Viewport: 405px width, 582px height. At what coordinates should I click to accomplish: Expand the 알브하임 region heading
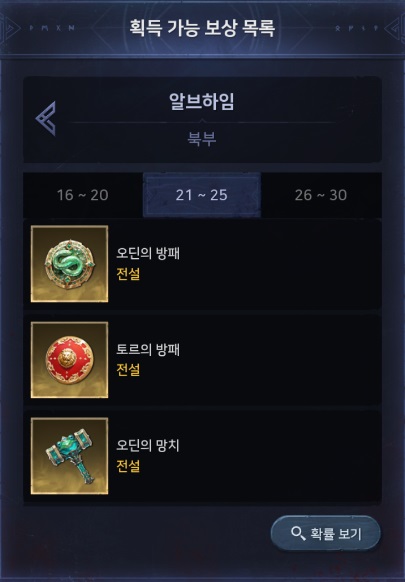point(202,101)
